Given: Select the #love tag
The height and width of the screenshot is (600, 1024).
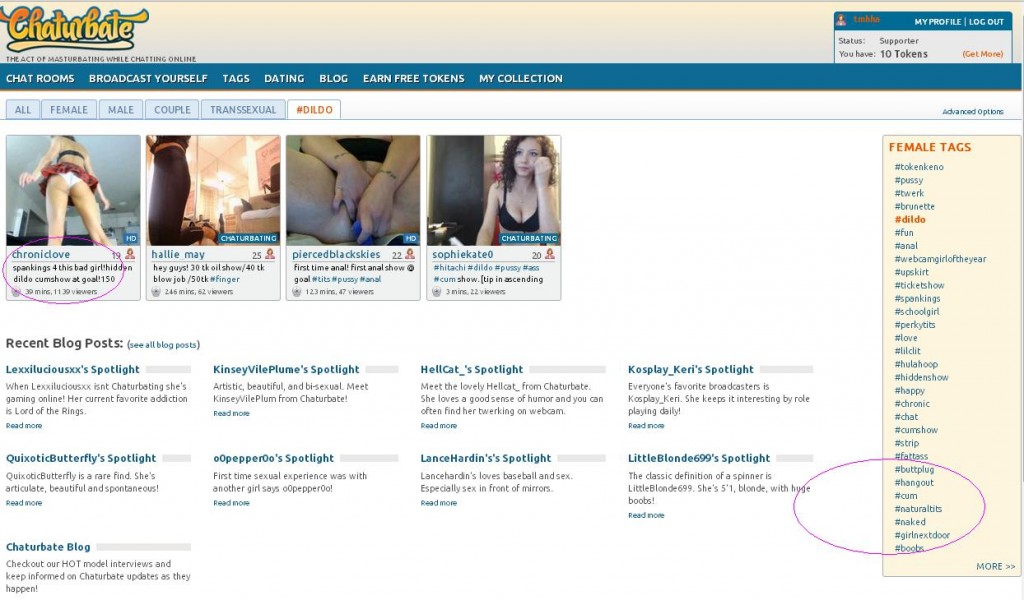Looking at the screenshot, I should [x=906, y=338].
